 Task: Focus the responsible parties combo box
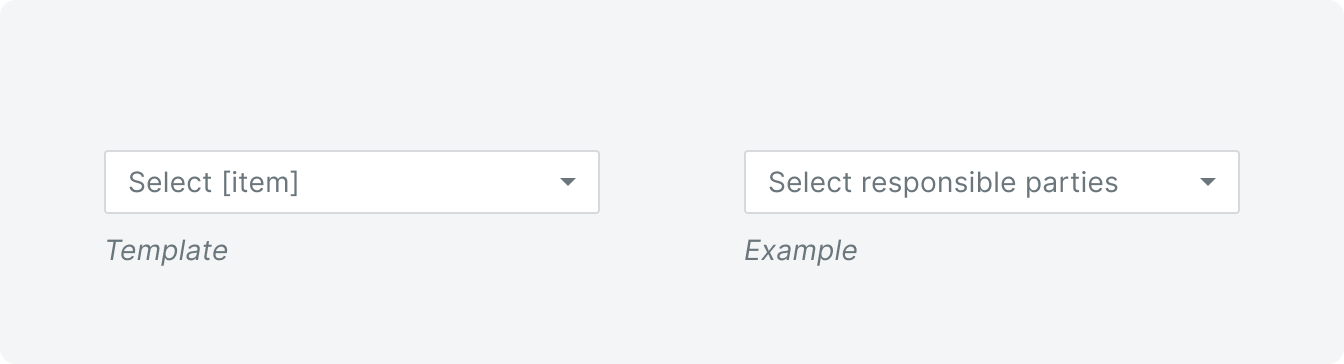[992, 182]
